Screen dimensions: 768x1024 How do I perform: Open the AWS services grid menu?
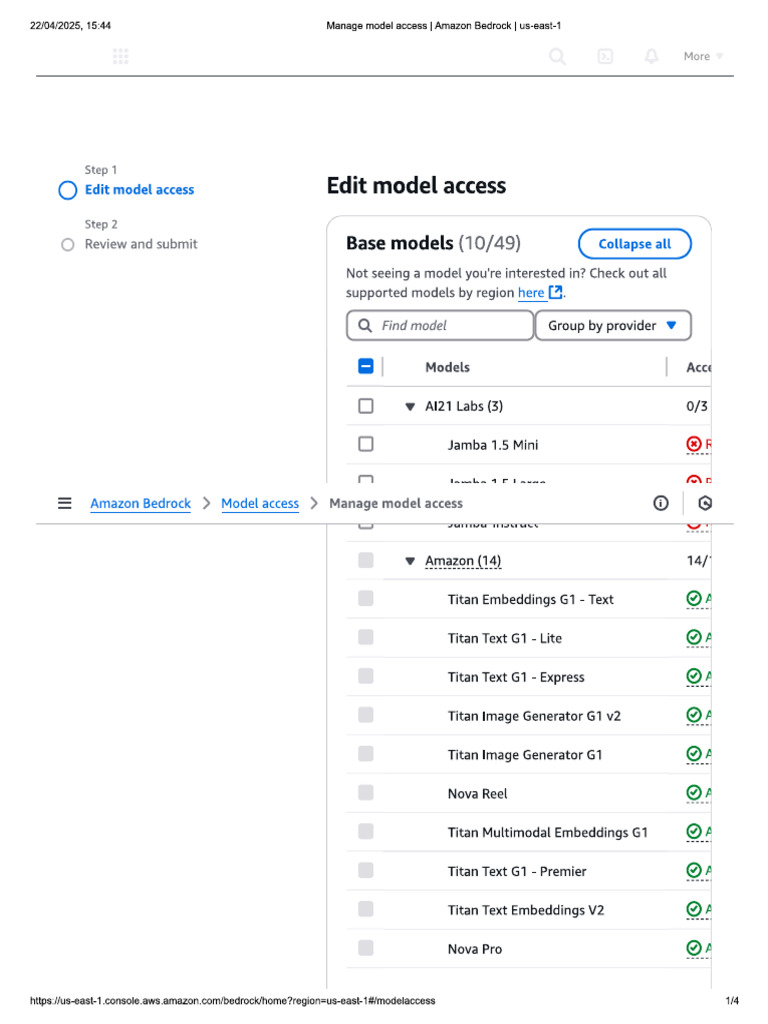point(121,57)
